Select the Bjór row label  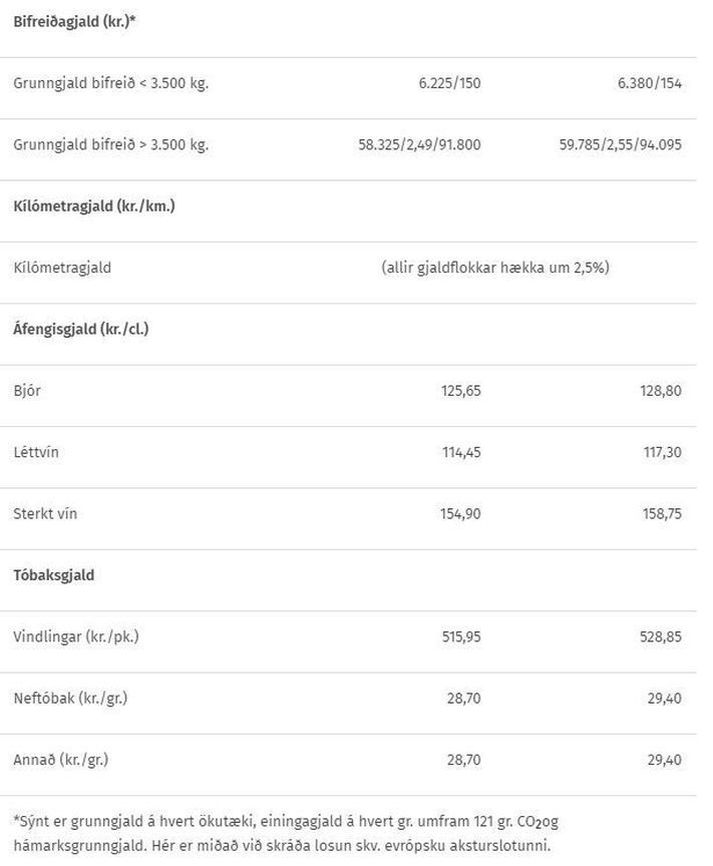pos(27,390)
